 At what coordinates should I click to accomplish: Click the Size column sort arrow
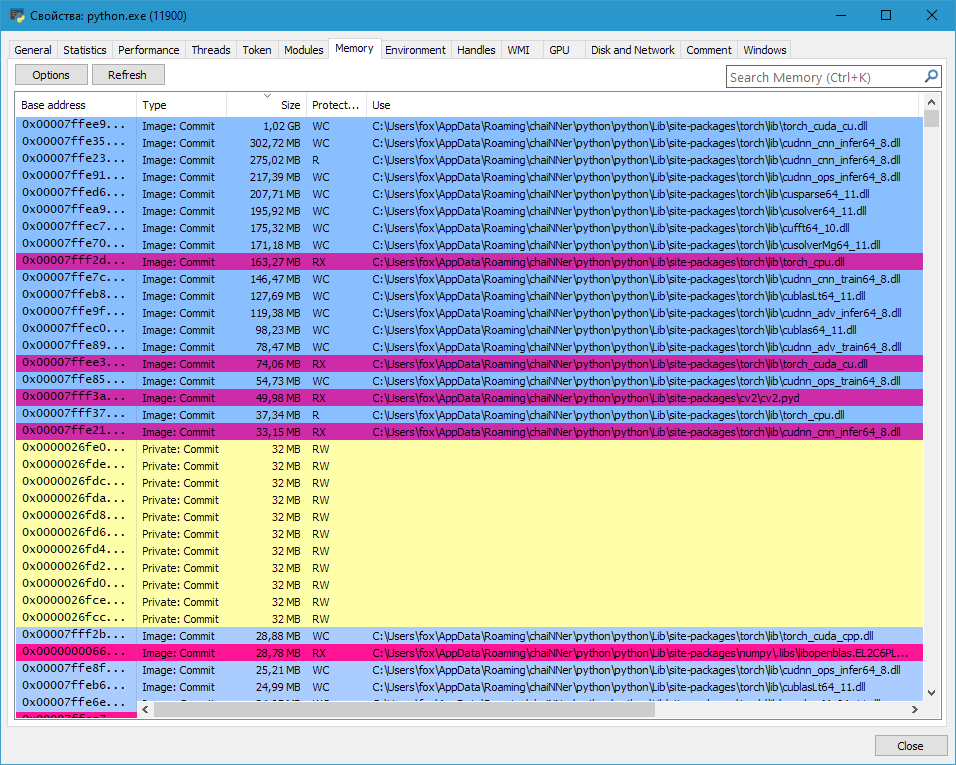tap(267, 96)
